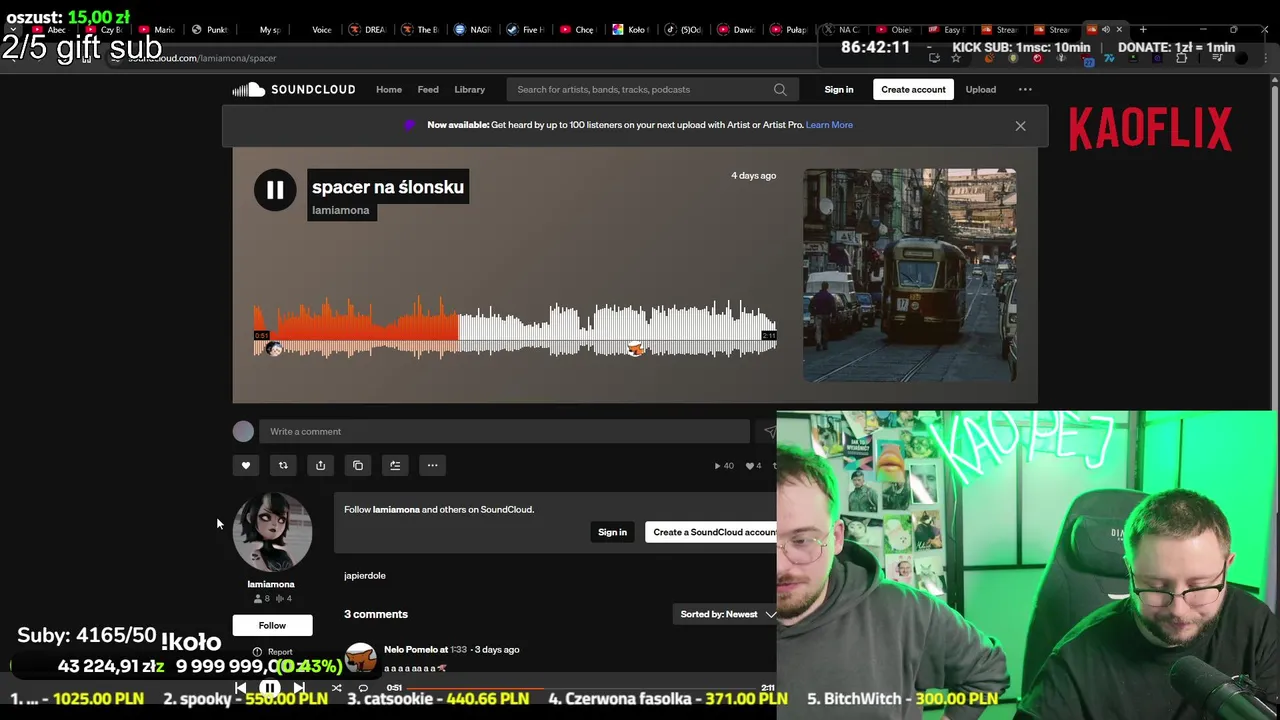Click the 3 comments heading
This screenshot has width=1280, height=720.
tap(376, 614)
